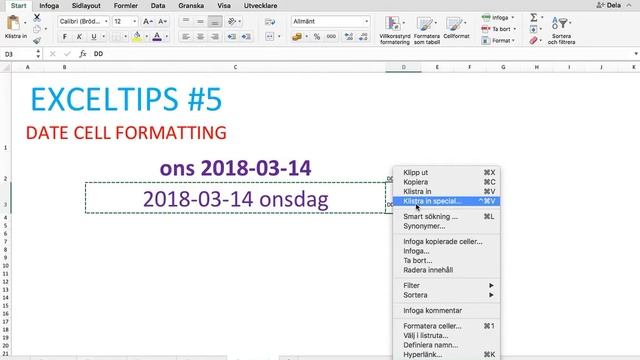Decrease font size with smaller A icon
Viewport: 640px width, 360px height.
pos(162,21)
